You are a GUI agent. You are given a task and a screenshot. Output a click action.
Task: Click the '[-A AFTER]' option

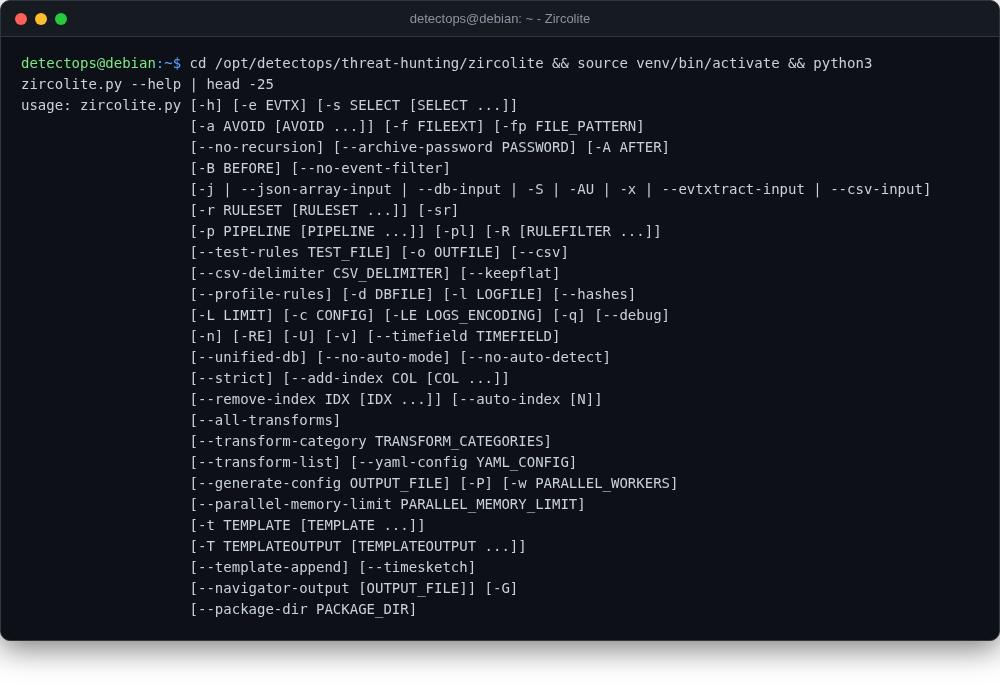coord(628,147)
